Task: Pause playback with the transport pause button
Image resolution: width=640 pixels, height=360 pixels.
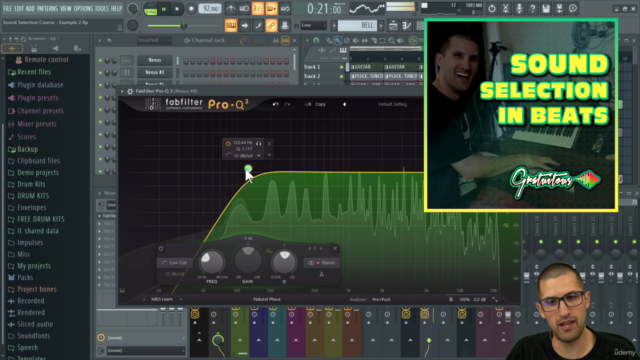Action: (164, 9)
